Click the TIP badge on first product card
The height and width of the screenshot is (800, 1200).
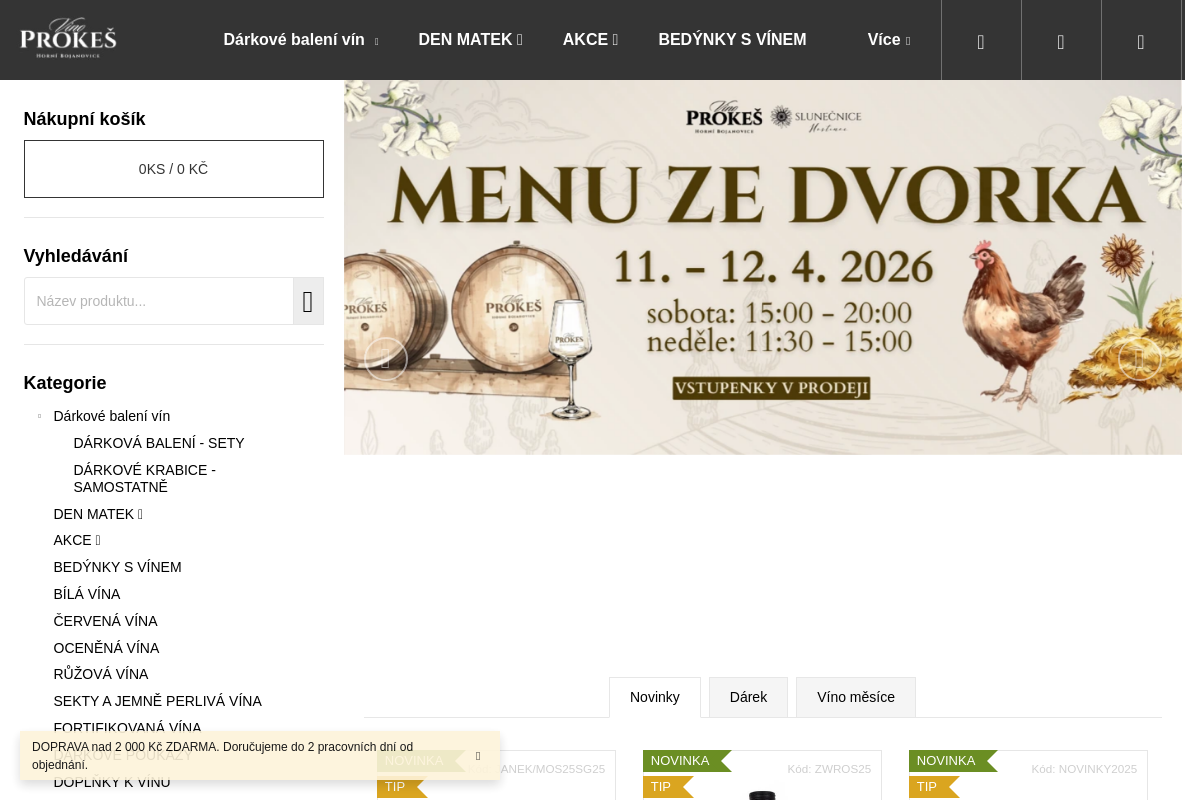[394, 787]
